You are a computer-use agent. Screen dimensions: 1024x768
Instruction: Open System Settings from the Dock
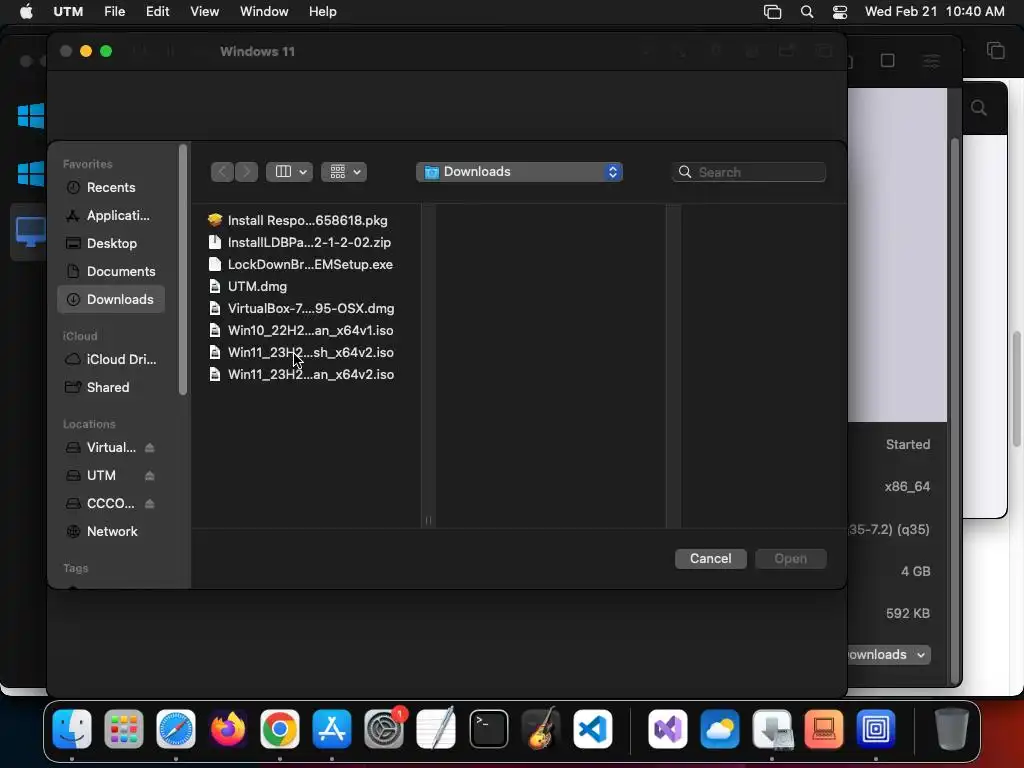coord(384,729)
